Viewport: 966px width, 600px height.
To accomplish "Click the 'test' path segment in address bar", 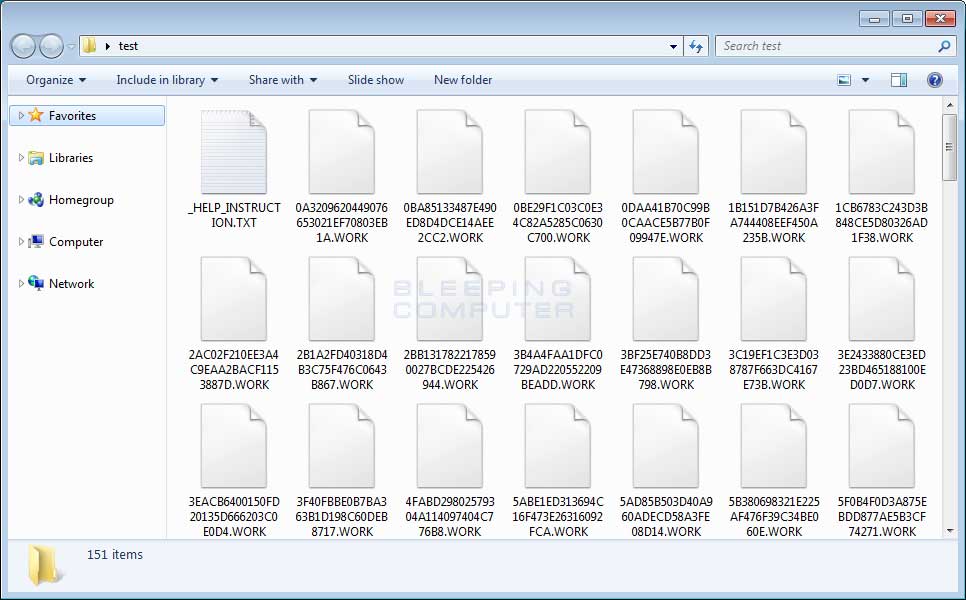I will (128, 46).
